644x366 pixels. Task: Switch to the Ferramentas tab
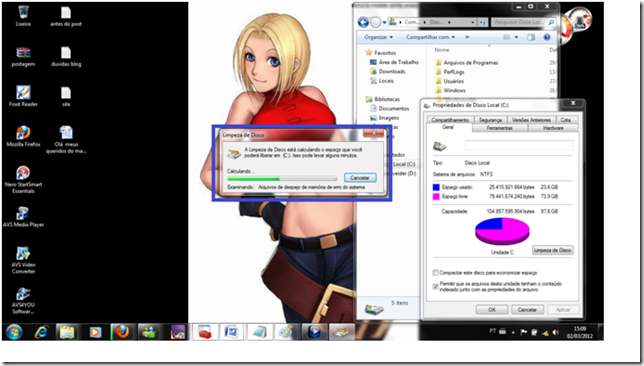tap(500, 128)
